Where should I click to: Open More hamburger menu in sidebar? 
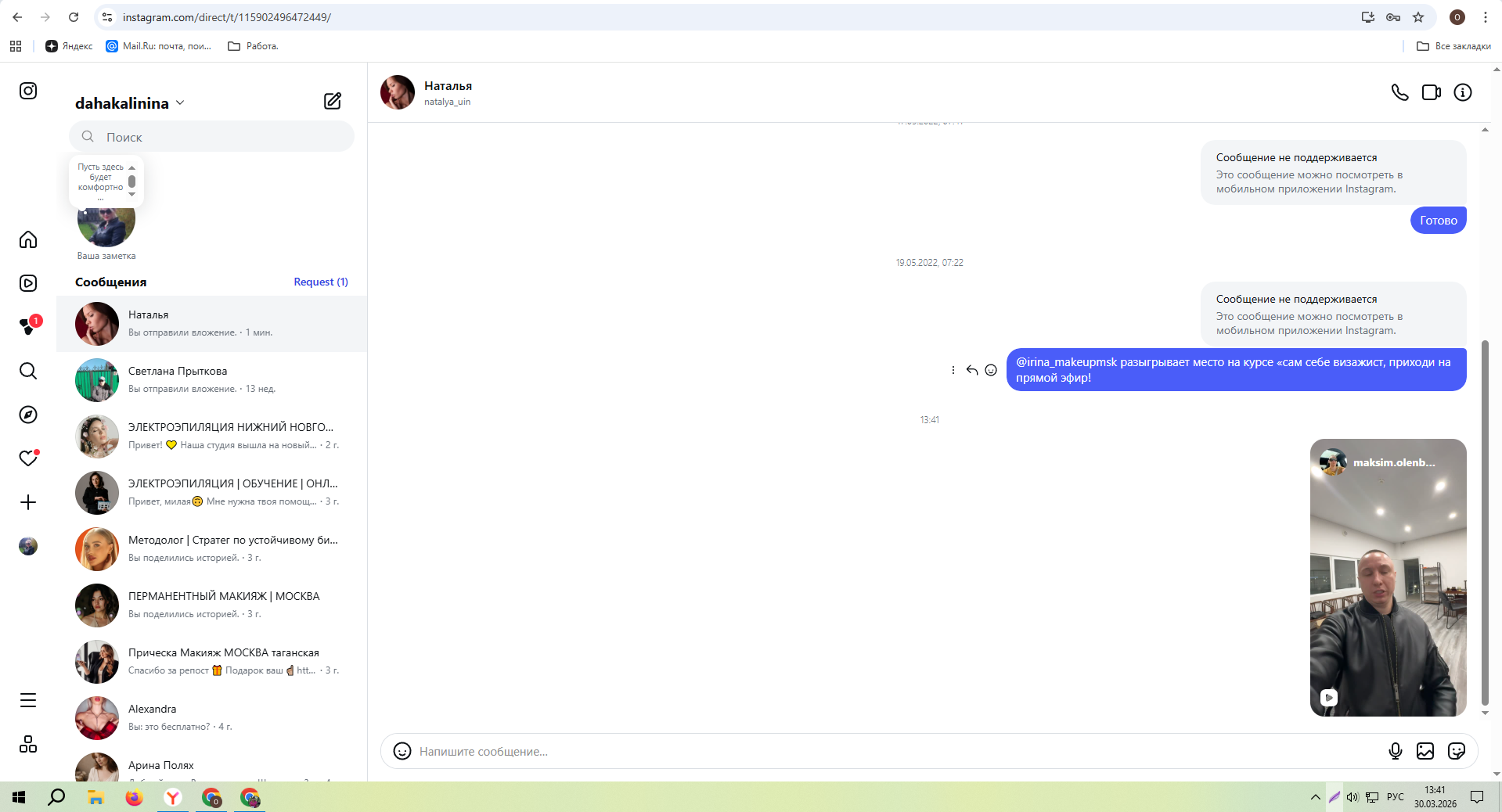[x=28, y=700]
